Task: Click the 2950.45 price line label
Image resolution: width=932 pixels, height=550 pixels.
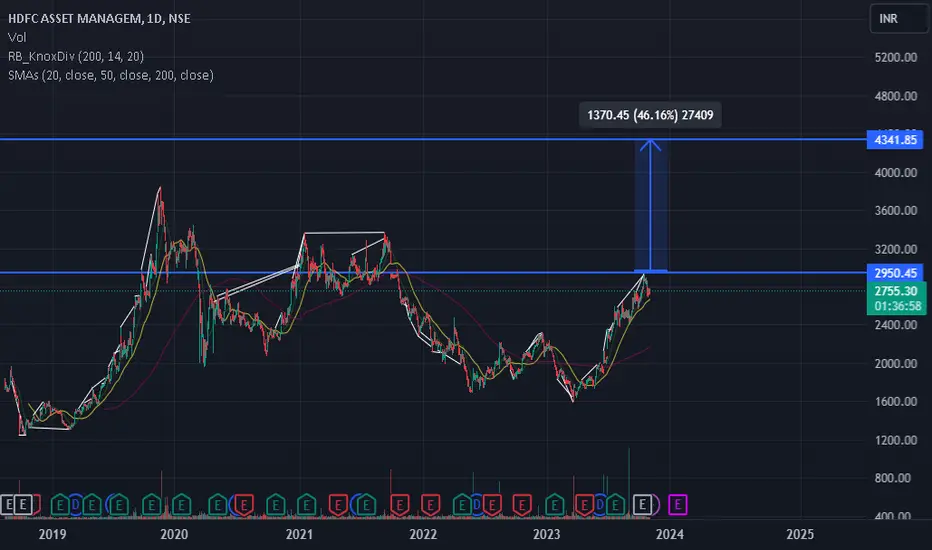Action: 895,273
